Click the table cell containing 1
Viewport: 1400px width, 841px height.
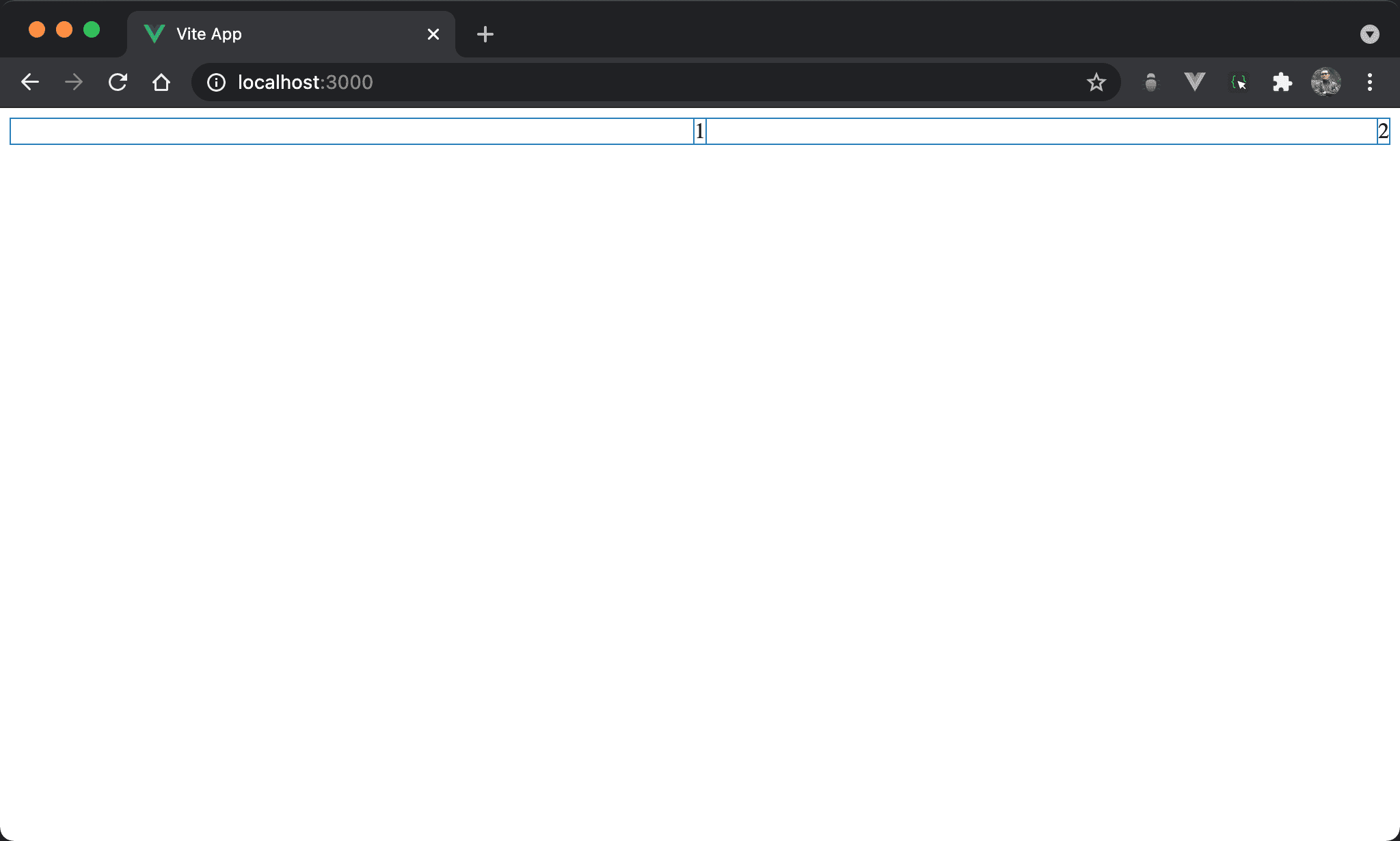click(x=699, y=131)
